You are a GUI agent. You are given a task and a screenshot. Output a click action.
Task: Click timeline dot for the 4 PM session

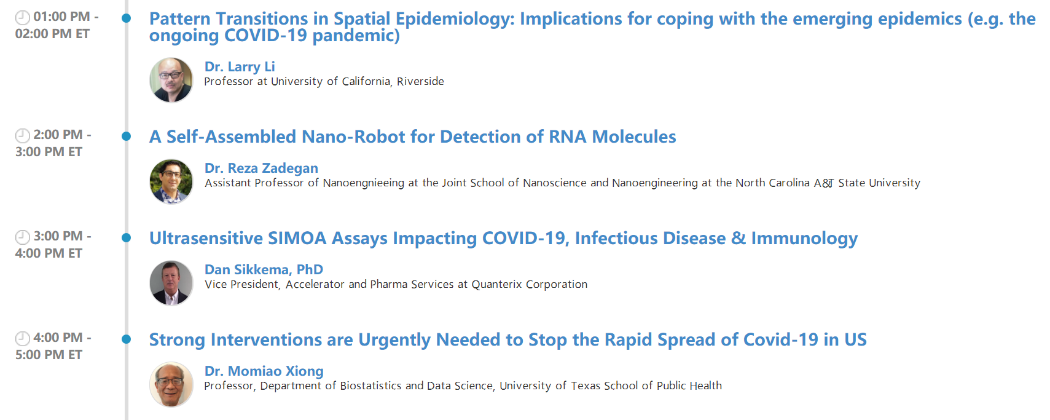point(127,339)
